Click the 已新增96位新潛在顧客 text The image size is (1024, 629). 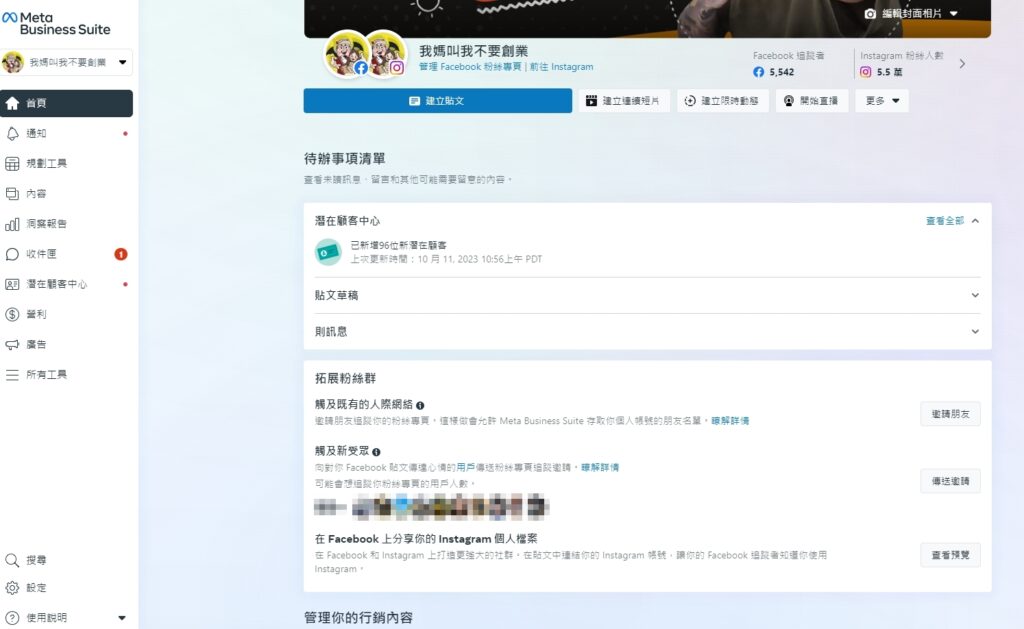(398, 246)
